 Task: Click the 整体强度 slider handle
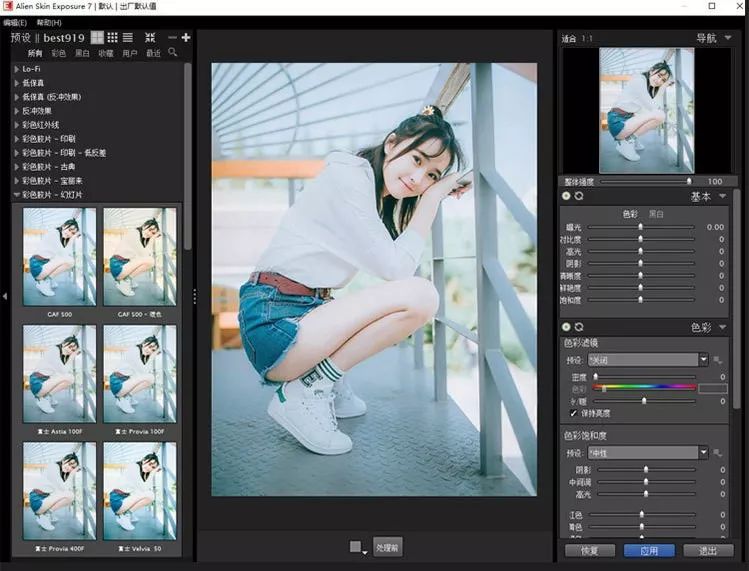click(x=688, y=181)
